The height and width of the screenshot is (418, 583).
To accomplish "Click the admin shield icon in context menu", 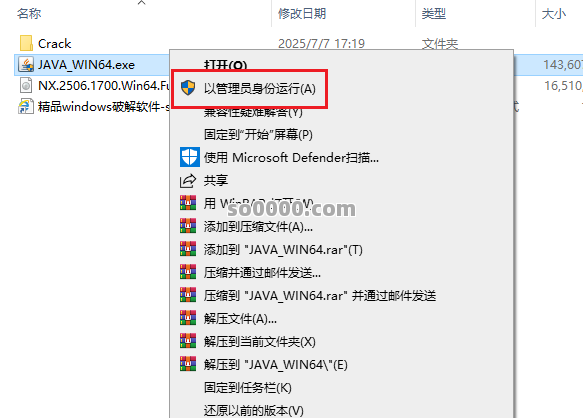I will pos(188,88).
